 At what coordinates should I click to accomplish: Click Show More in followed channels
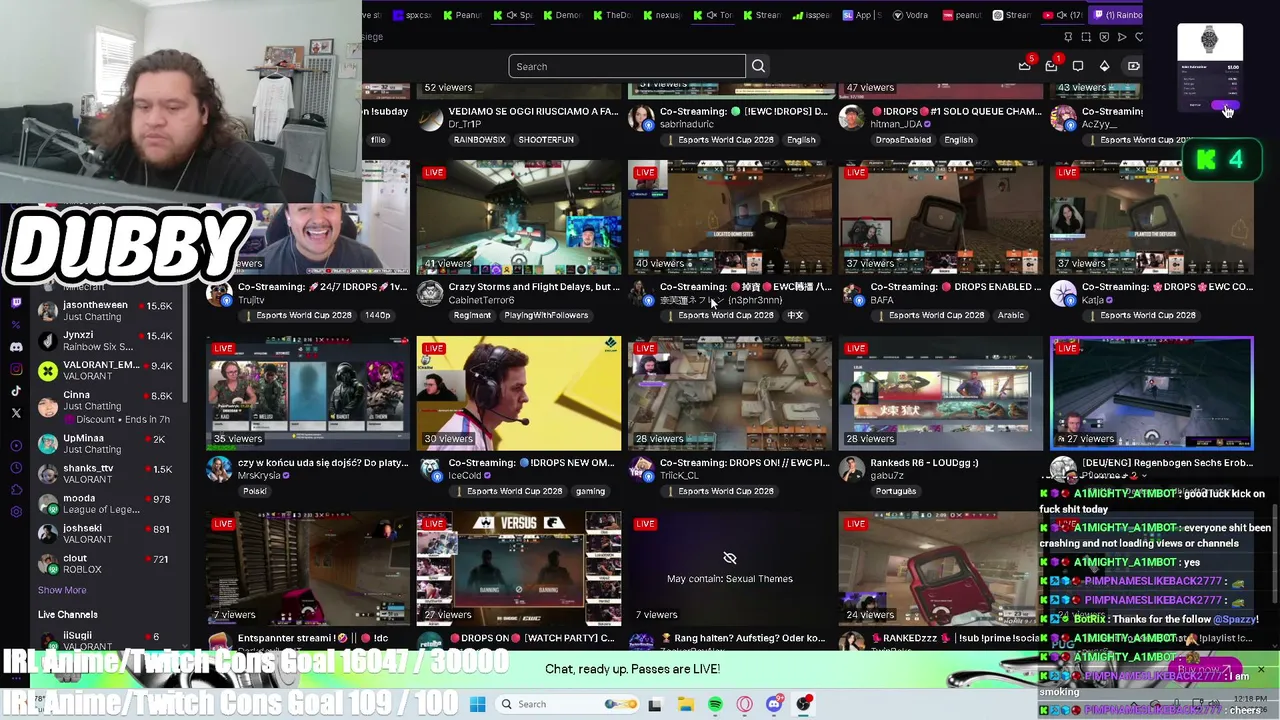(x=62, y=590)
